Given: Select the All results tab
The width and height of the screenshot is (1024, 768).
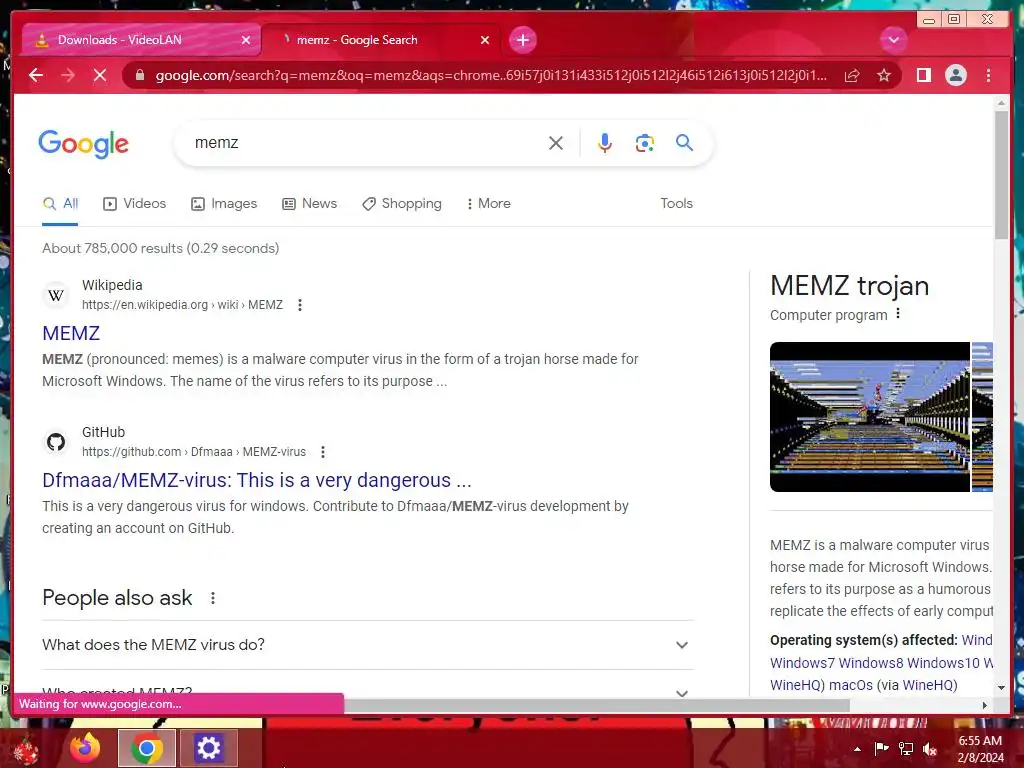Looking at the screenshot, I should (60, 204).
